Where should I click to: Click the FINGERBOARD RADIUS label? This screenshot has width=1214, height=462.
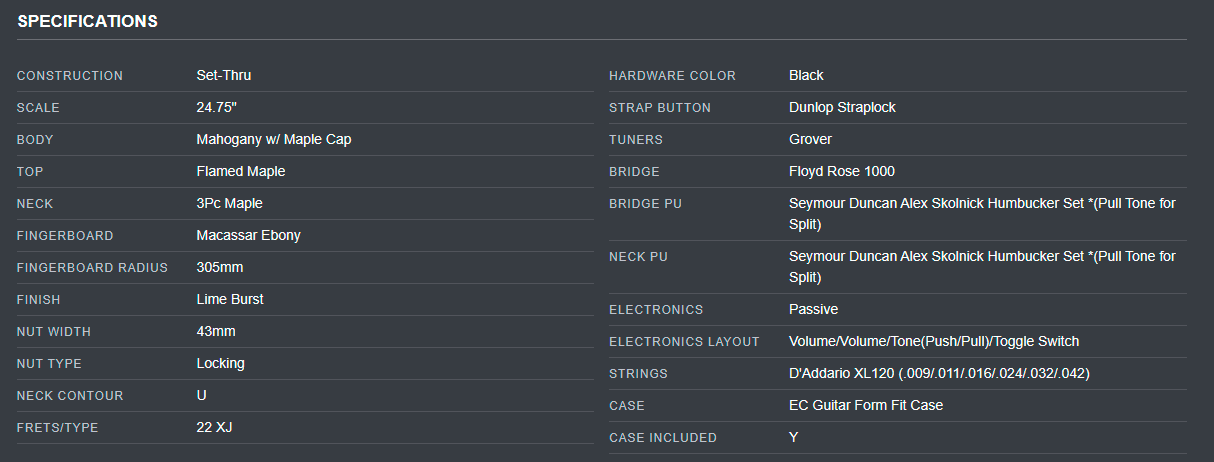[92, 267]
